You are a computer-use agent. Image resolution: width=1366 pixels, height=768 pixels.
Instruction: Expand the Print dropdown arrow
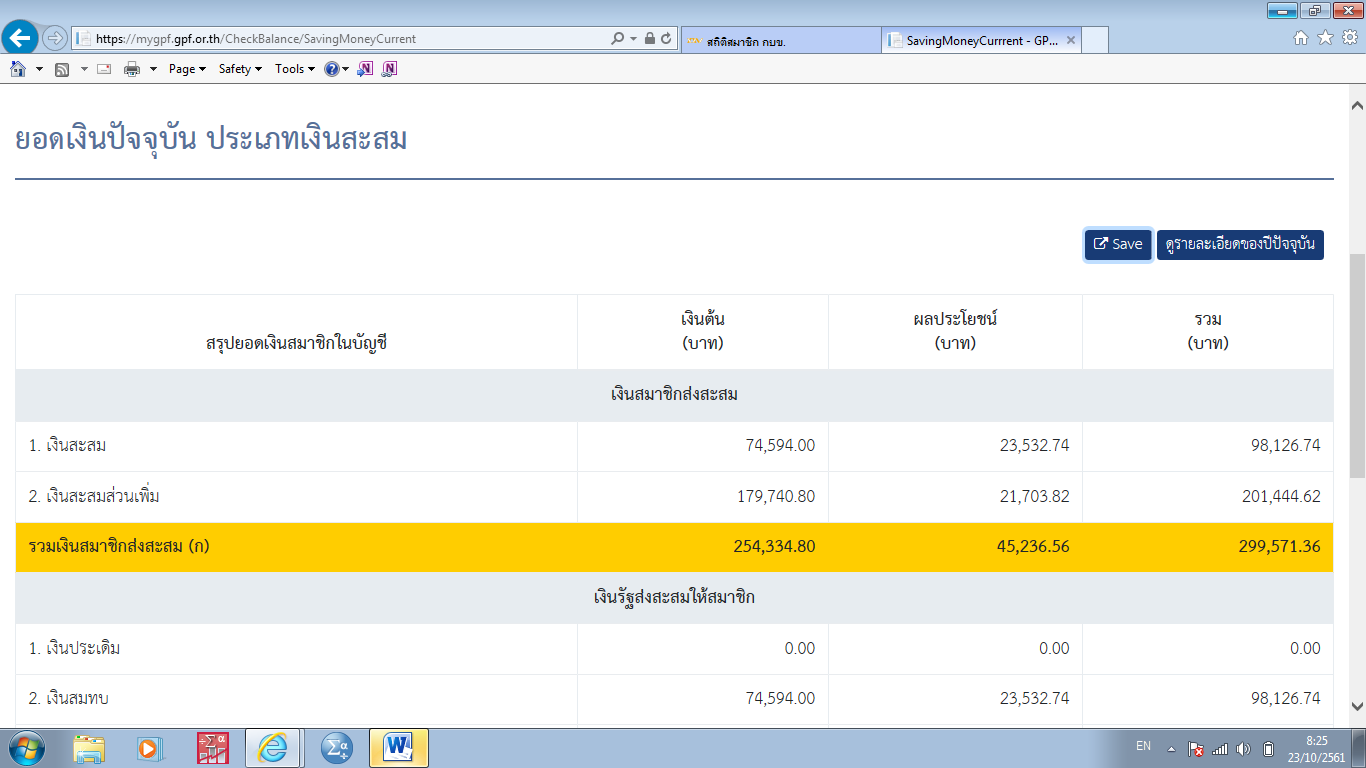click(x=153, y=69)
